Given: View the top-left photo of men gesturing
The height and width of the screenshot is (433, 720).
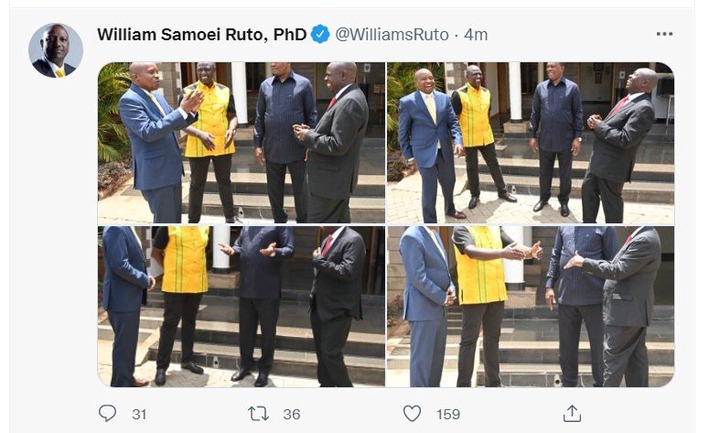Looking at the screenshot, I should pyautogui.click(x=241, y=142).
